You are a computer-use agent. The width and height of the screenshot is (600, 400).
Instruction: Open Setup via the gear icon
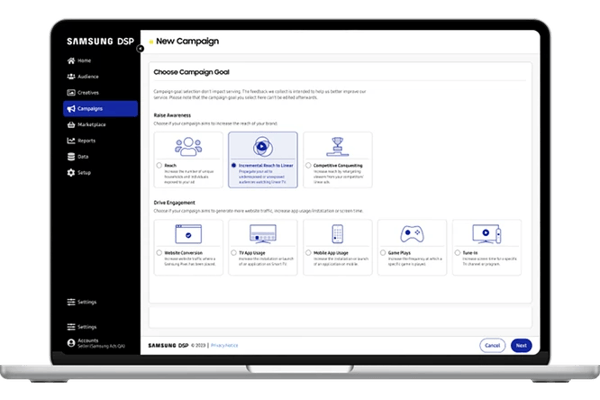70,173
